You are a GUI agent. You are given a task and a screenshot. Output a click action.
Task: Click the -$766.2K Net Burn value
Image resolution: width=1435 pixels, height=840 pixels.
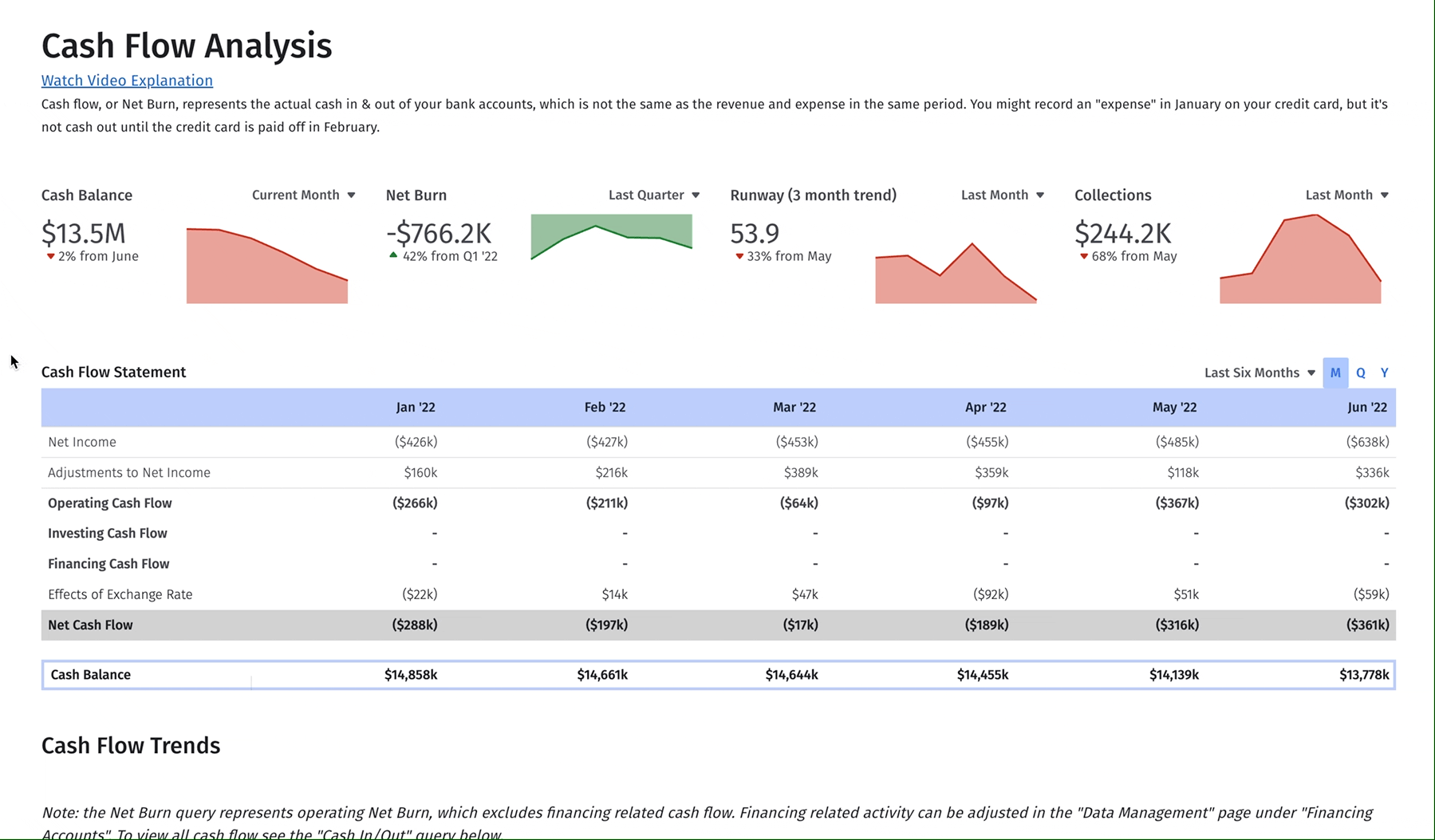click(439, 234)
